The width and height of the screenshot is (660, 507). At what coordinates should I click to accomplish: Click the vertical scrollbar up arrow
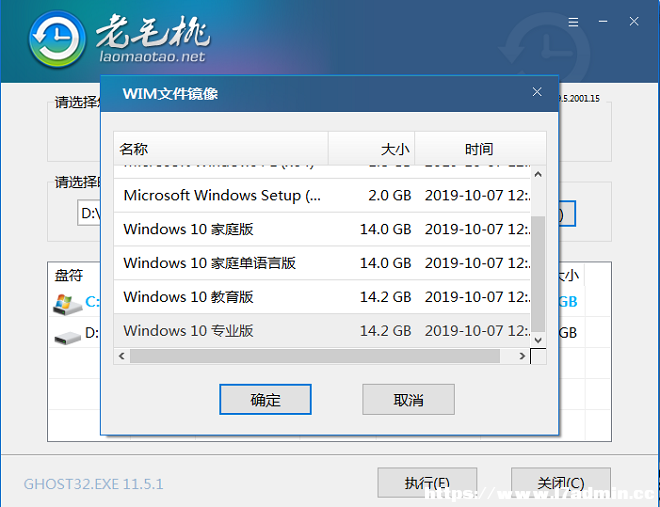pos(538,174)
